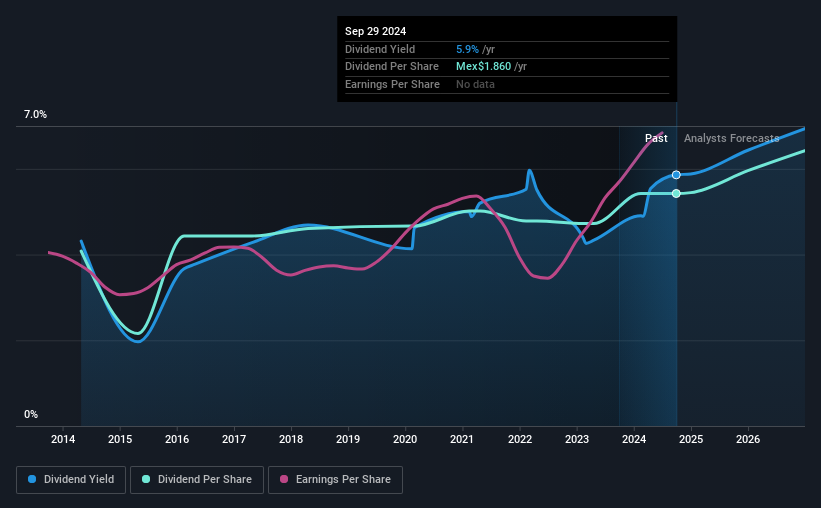Click the Sep 29 2024 tooltip date

(x=375, y=31)
